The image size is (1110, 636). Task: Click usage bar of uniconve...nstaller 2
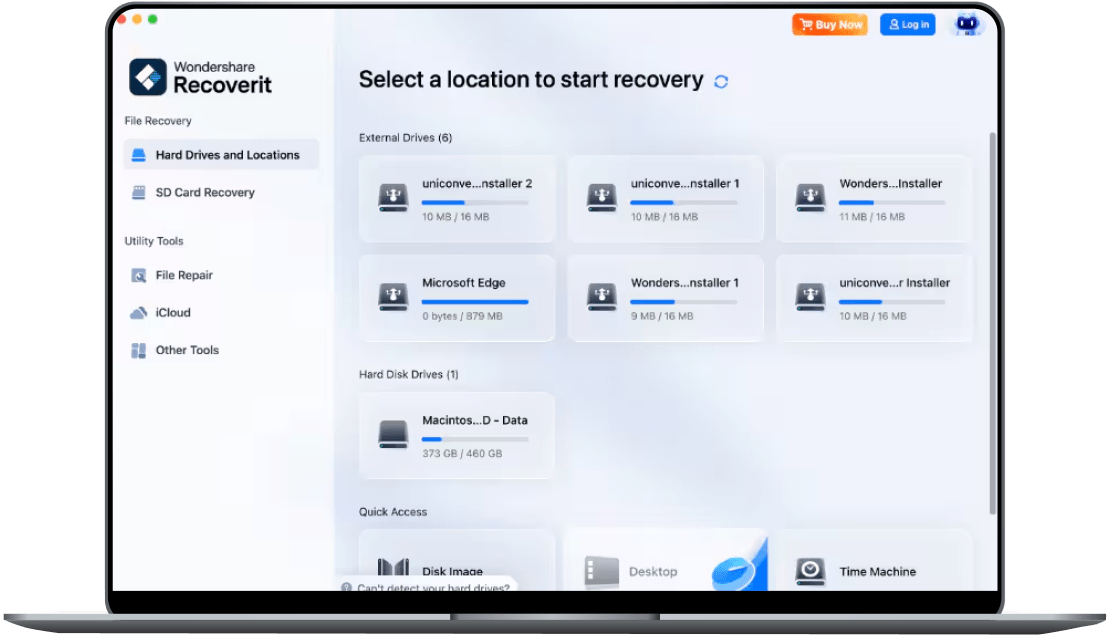click(x=475, y=203)
